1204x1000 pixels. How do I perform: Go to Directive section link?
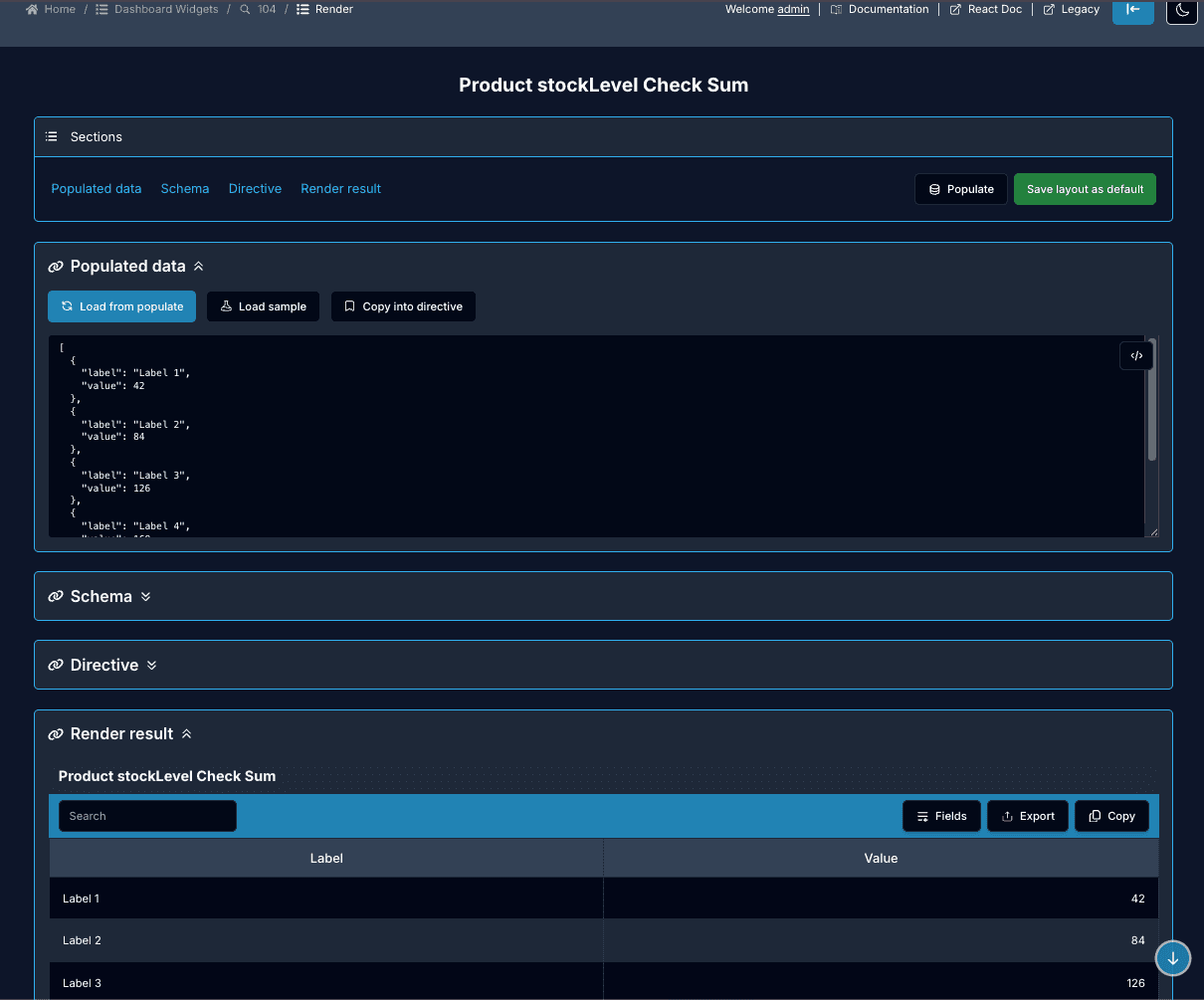(255, 189)
